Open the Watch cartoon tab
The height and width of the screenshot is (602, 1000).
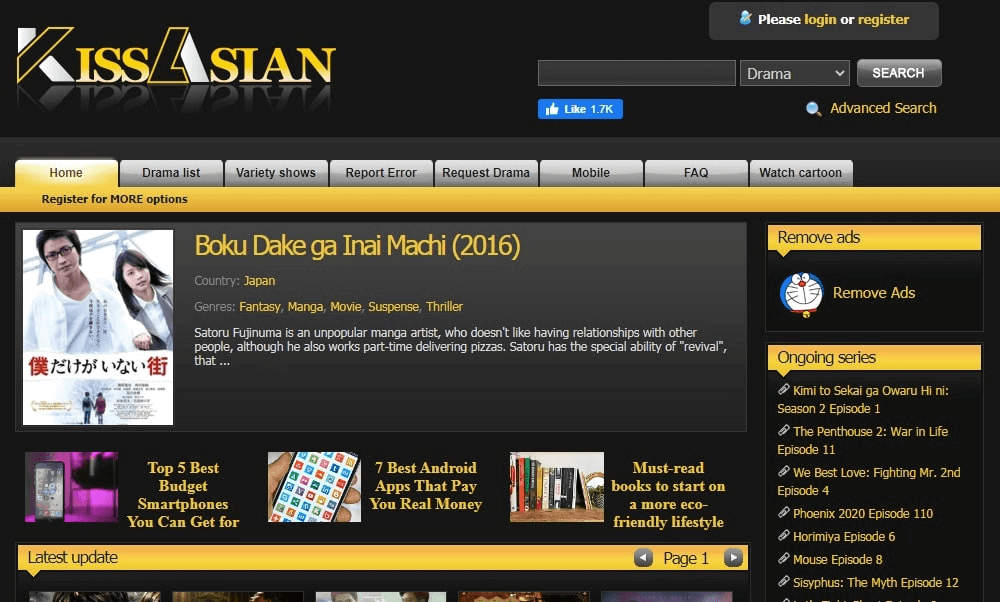[x=800, y=173]
